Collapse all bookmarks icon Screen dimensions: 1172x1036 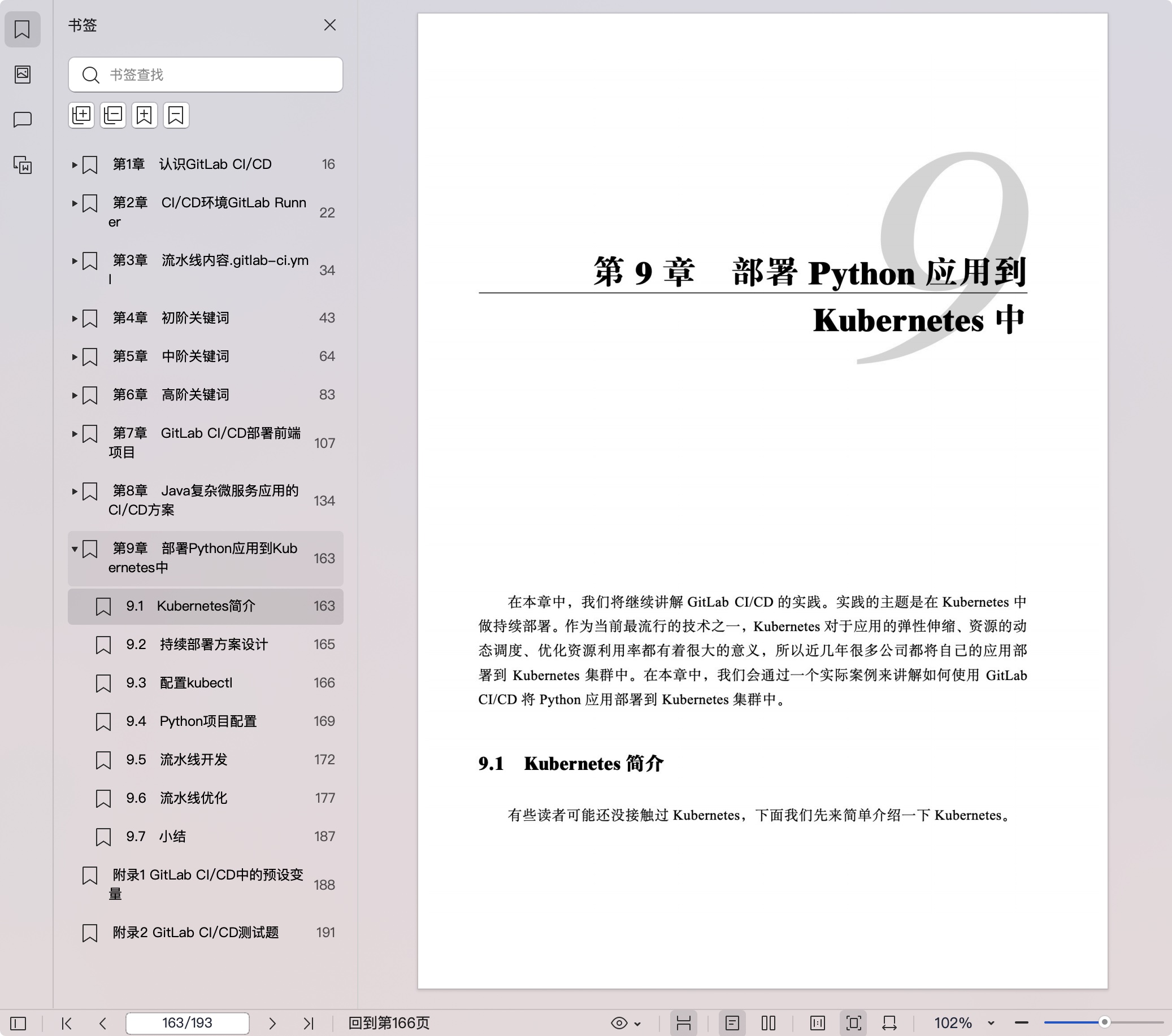click(113, 115)
